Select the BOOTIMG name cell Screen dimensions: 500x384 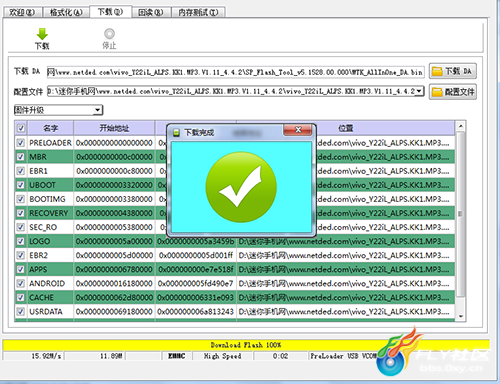tap(50, 199)
